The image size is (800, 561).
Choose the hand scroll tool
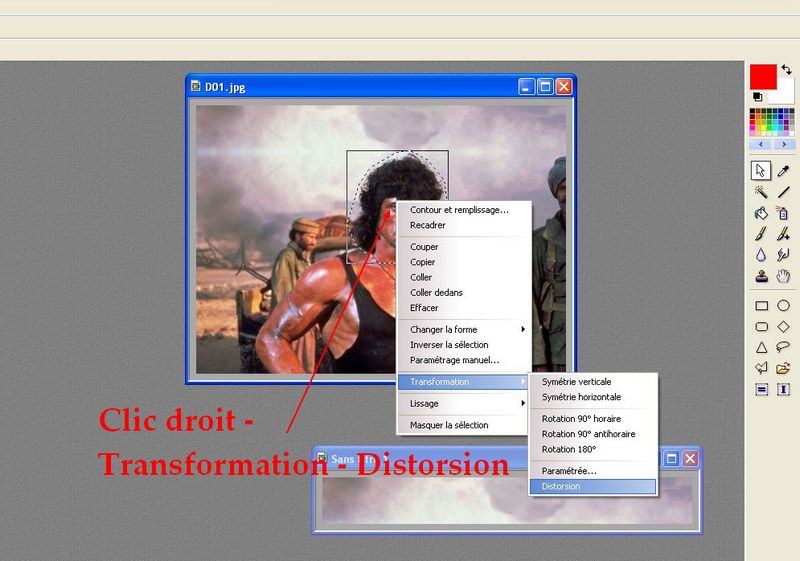(784, 276)
